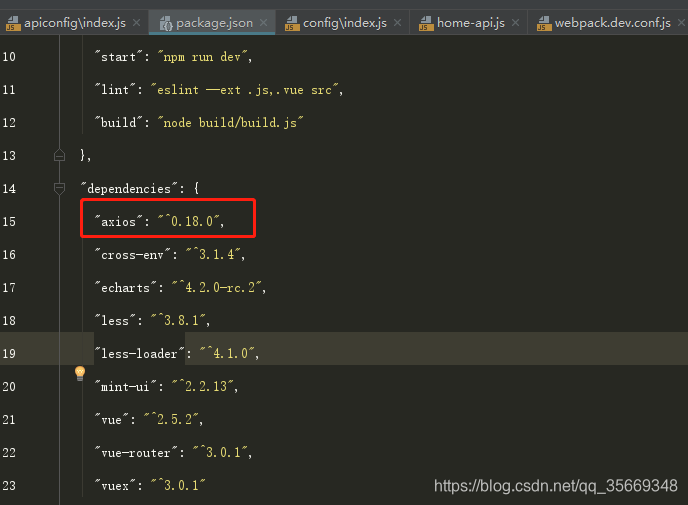Click the vuex version "^3.0.1" on line 23
Viewport: 688px width, 505px height.
click(178, 485)
